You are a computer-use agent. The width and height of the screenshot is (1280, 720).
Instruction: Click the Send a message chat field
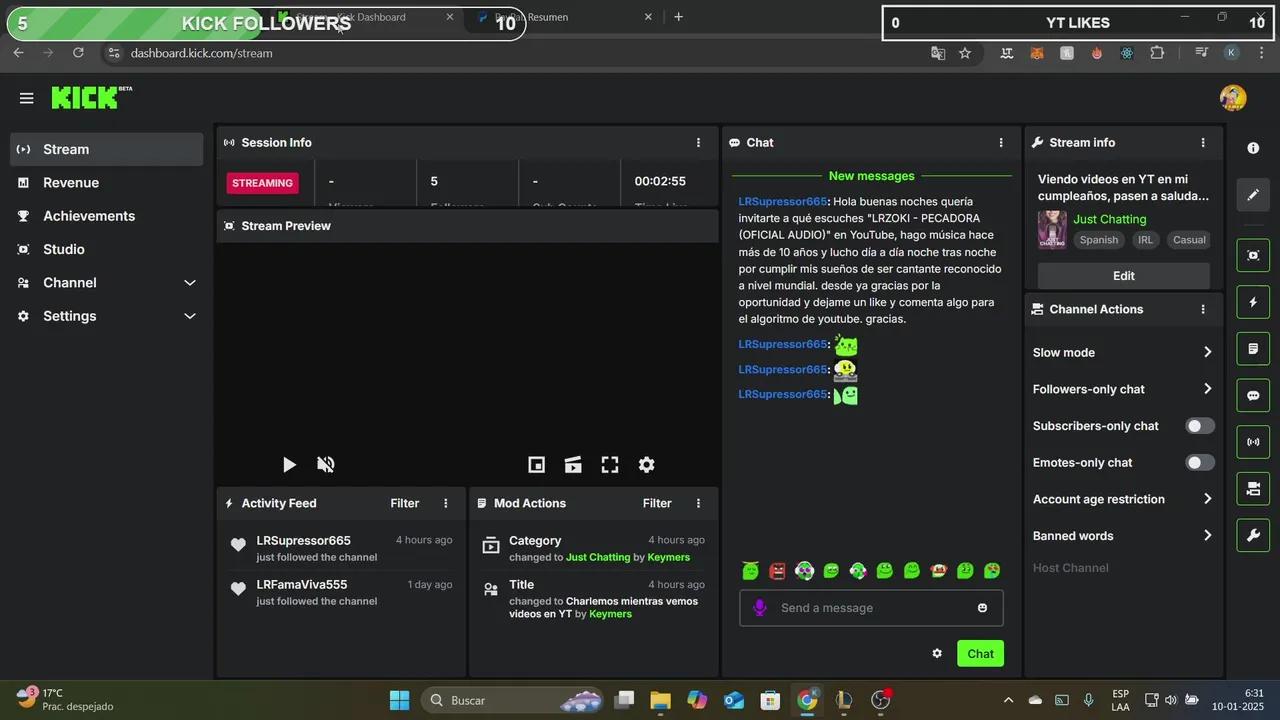[x=870, y=608]
